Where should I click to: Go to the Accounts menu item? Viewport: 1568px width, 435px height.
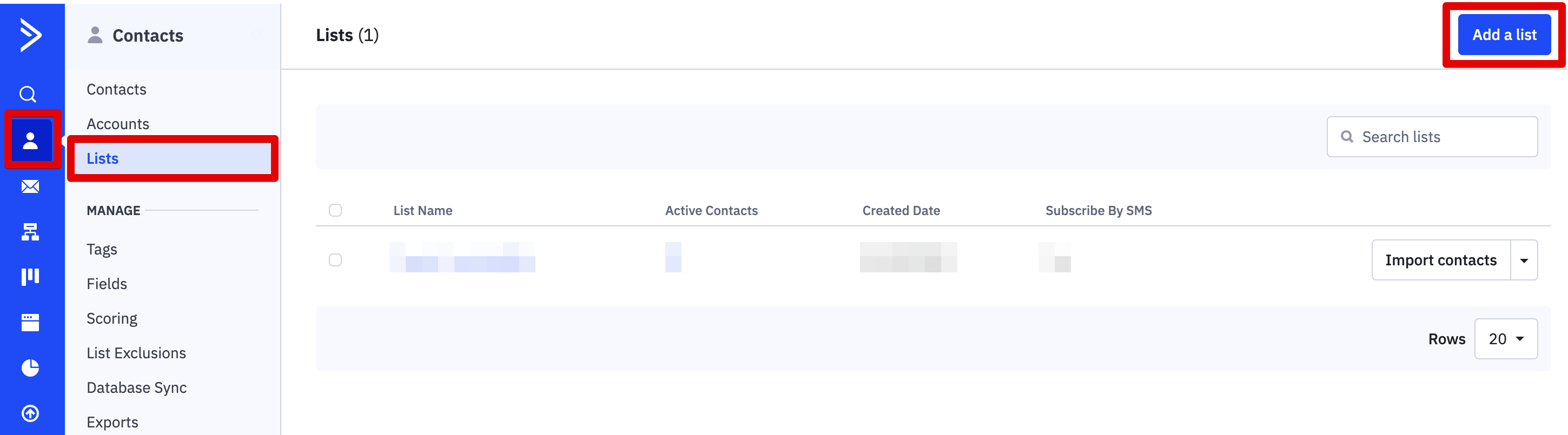coord(118,124)
